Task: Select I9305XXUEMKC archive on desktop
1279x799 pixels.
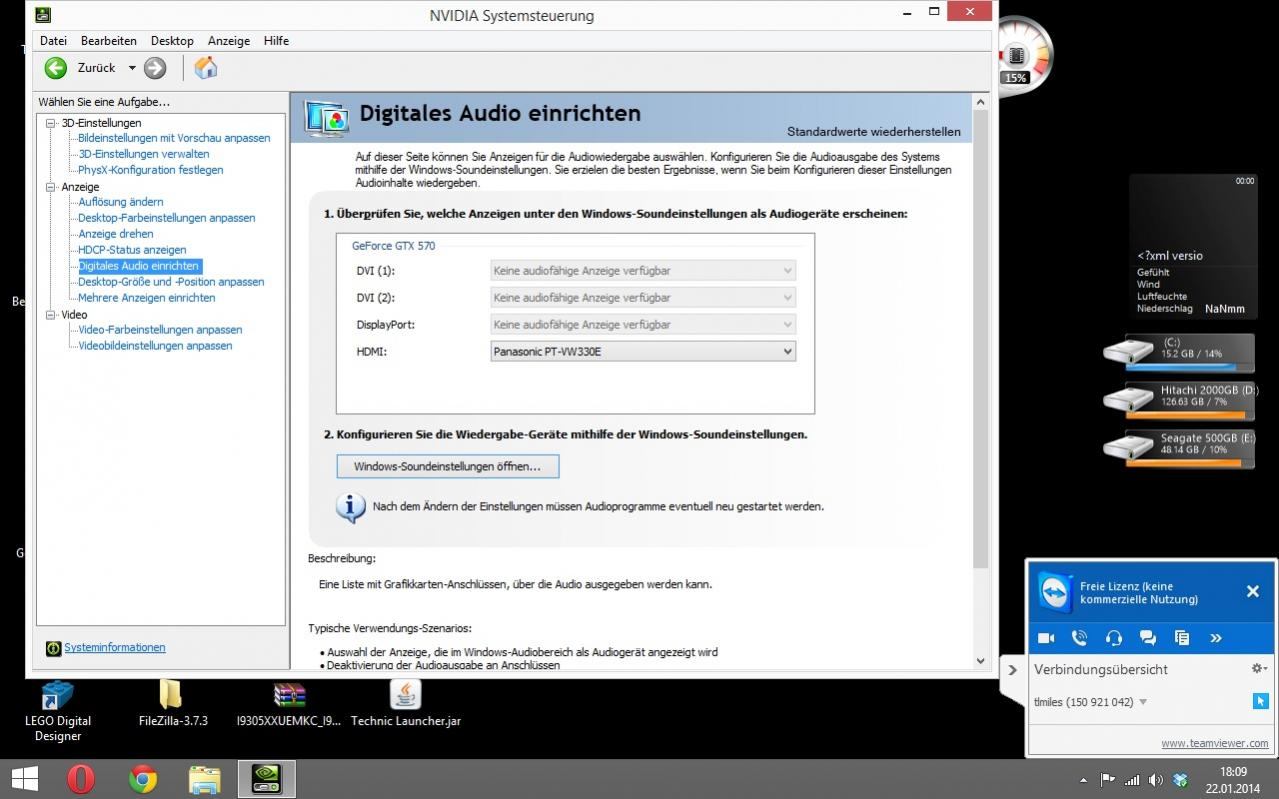Action: click(289, 703)
